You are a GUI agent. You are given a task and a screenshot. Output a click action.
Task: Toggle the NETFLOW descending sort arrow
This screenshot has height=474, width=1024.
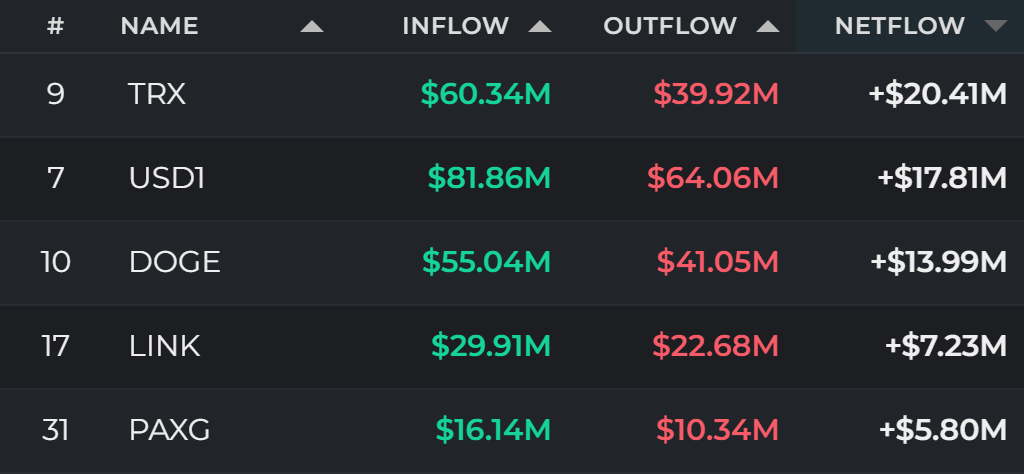click(x=996, y=26)
